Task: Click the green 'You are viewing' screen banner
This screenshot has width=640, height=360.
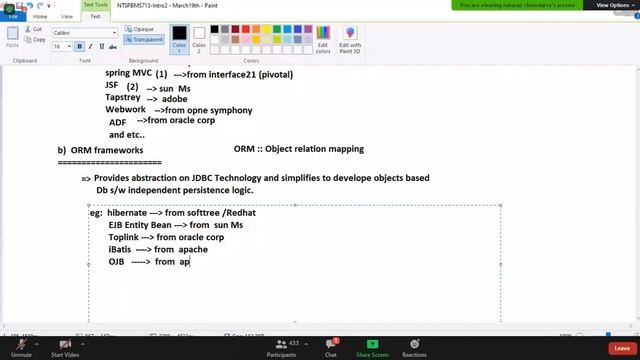Action: coord(517,5)
